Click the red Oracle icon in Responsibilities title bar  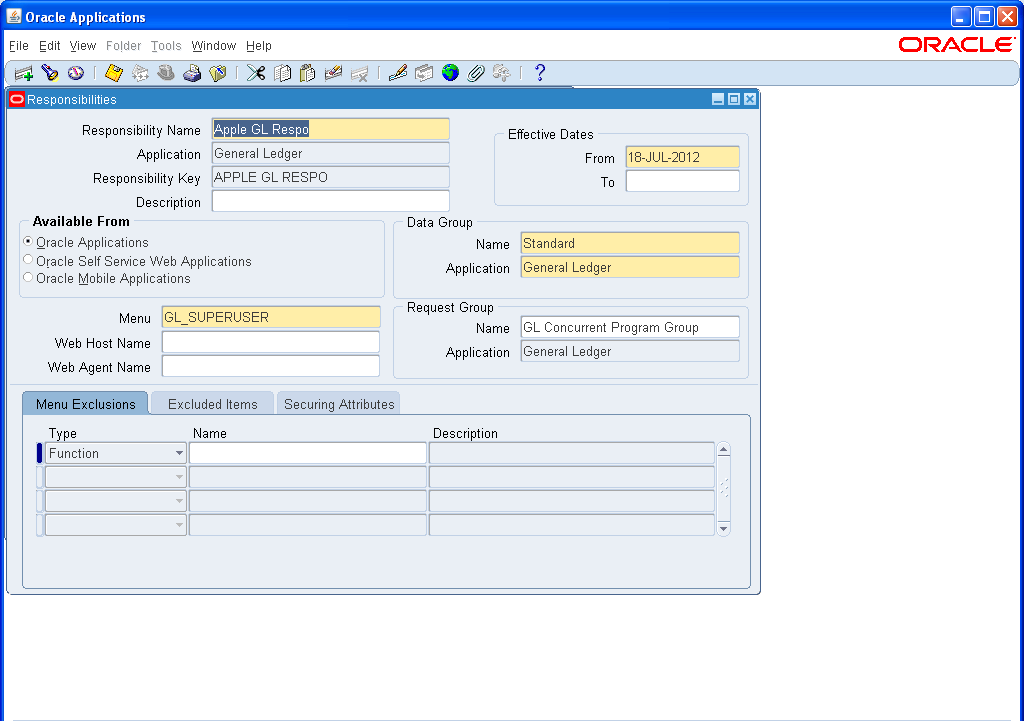pos(17,99)
